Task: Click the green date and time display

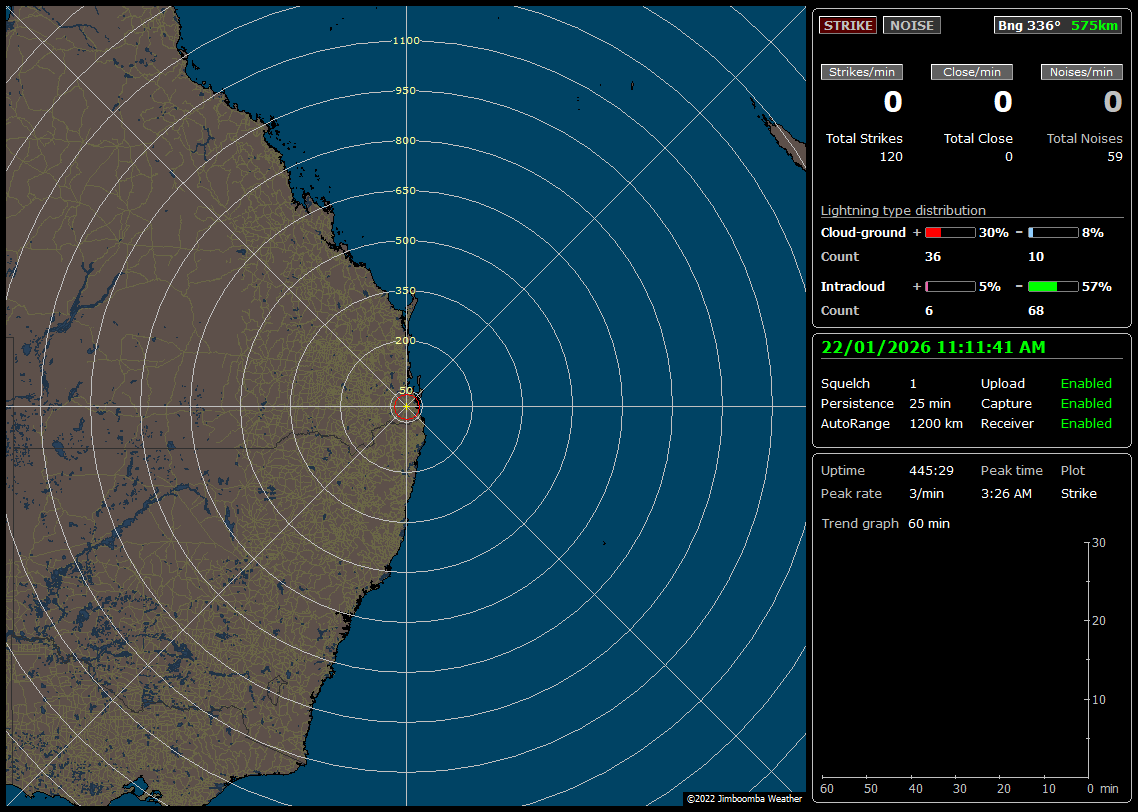Action: (x=933, y=347)
